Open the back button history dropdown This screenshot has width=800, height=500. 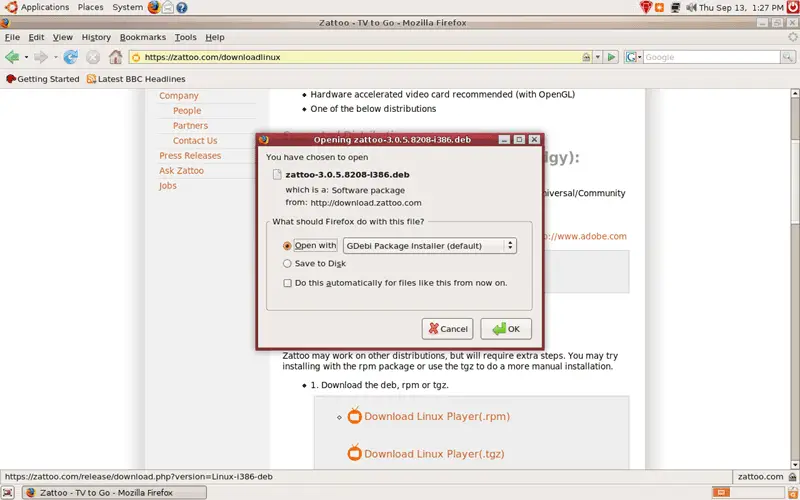tap(27, 57)
